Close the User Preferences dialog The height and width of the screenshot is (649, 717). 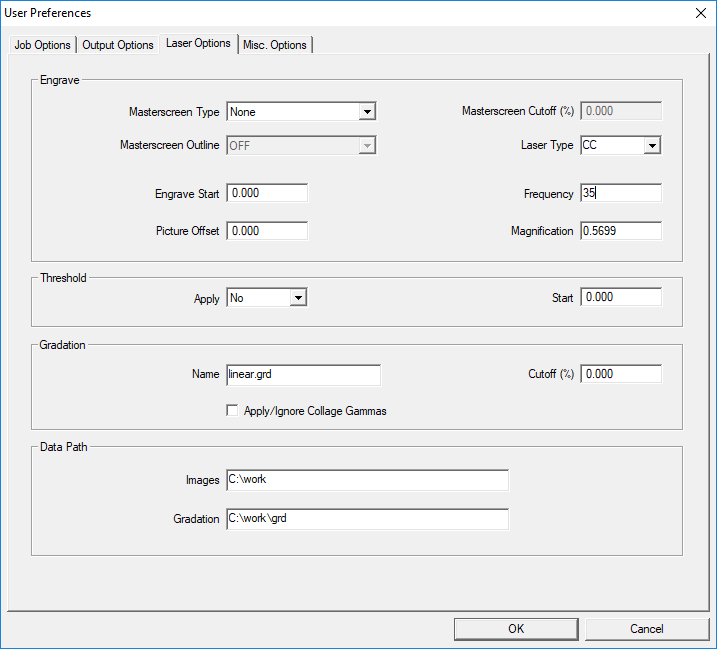click(x=699, y=13)
